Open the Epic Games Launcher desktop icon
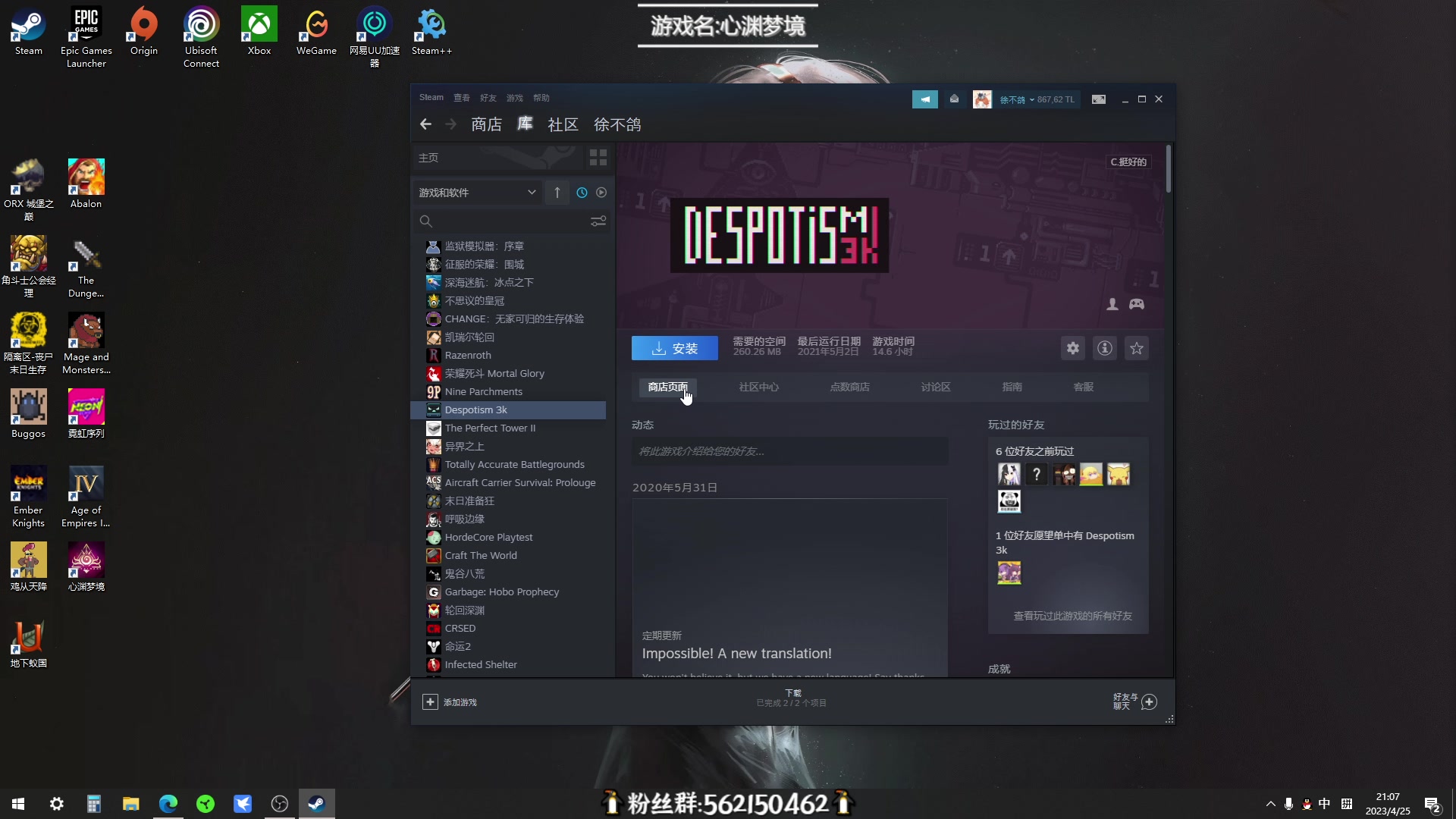This screenshot has width=1456, height=819. [x=86, y=36]
